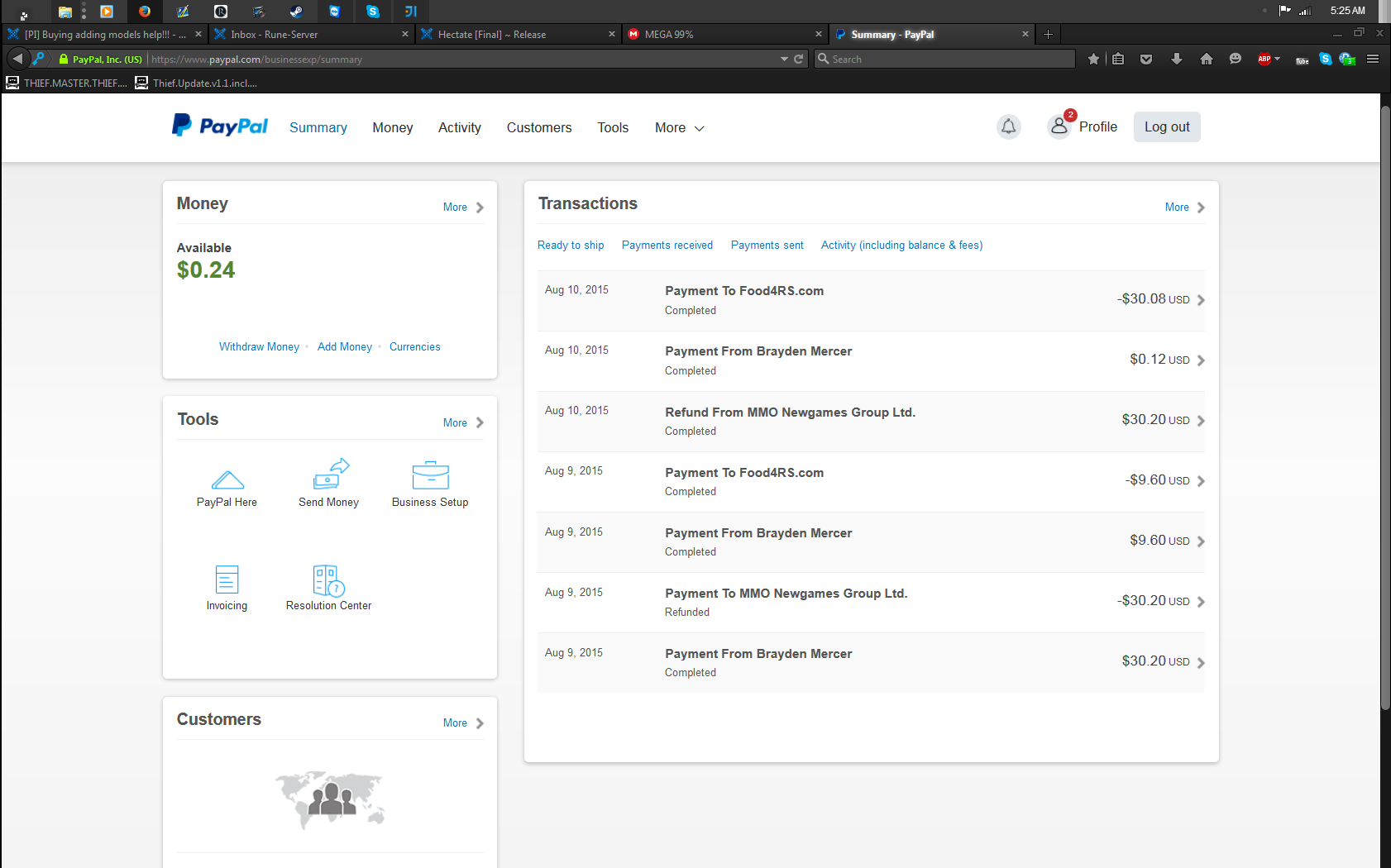
Task: Open the Customers nav item
Action: pos(539,127)
